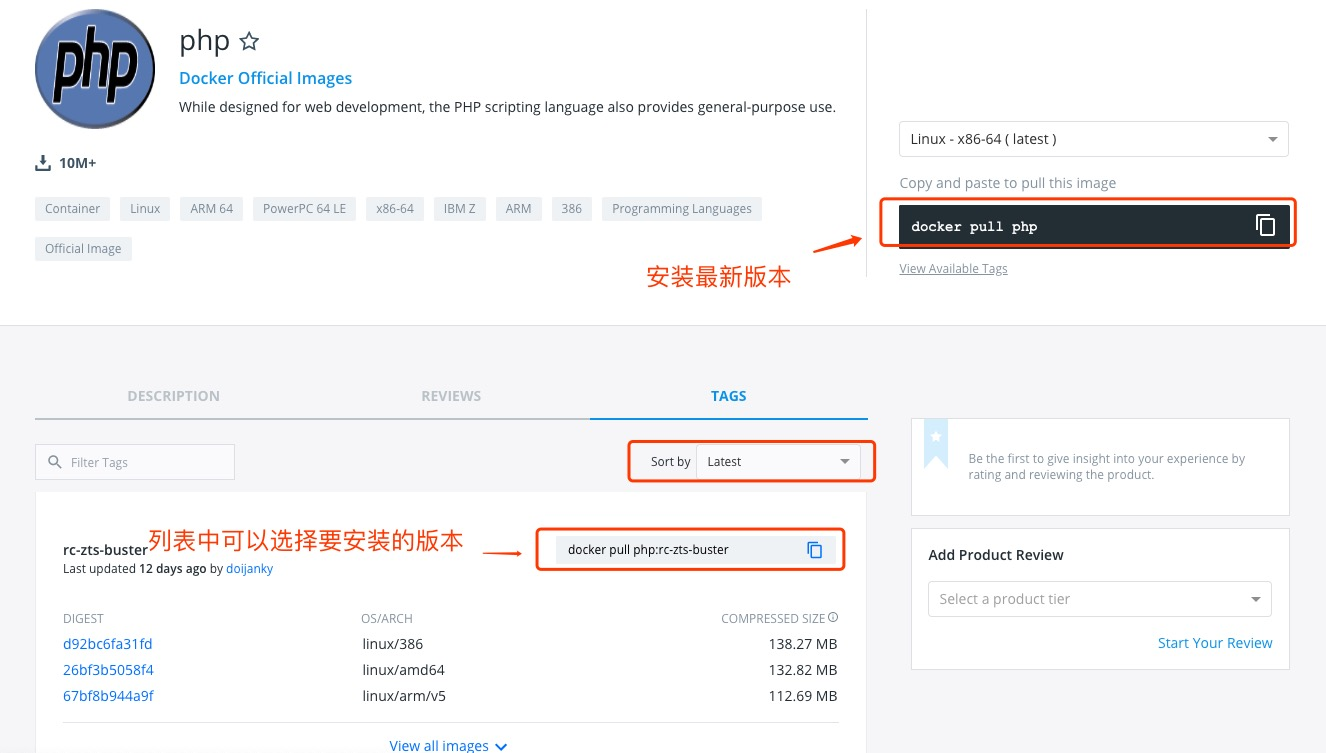The image size is (1326, 753).
Task: Click the View Available Tags link
Action: pos(953,268)
